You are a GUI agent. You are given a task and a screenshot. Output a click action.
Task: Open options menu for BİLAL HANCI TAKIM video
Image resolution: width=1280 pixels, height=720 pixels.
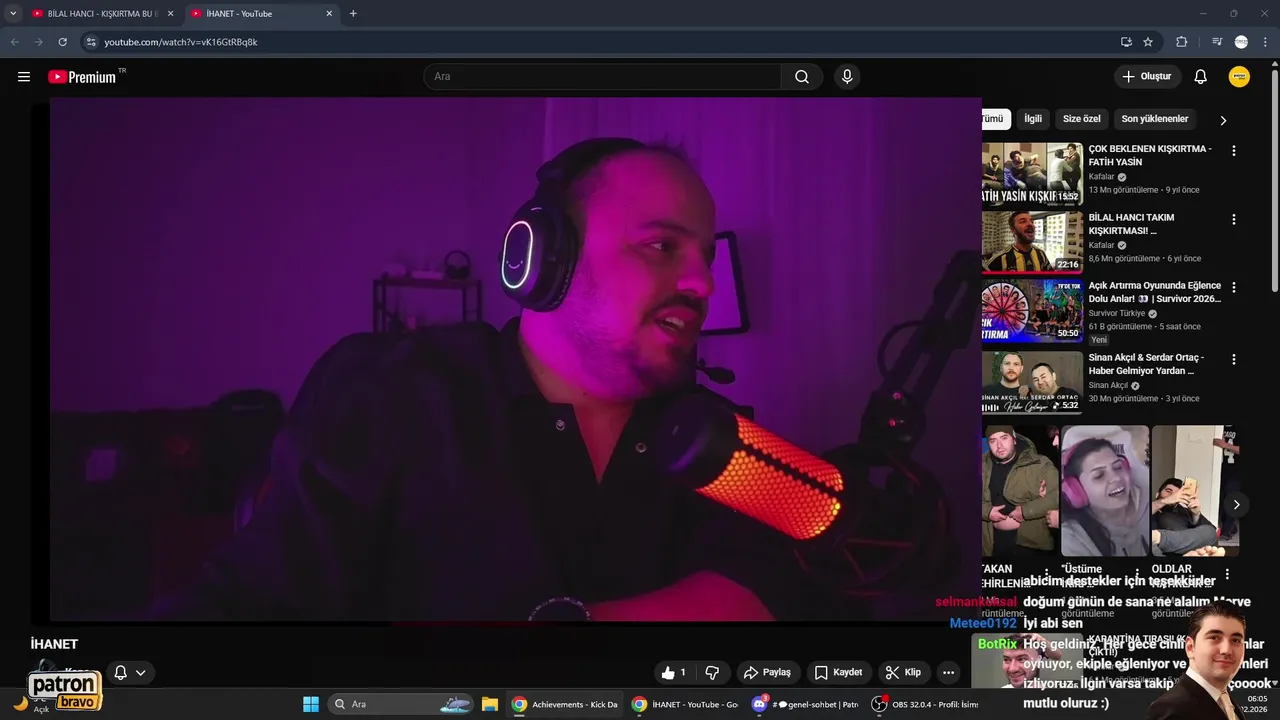click(1233, 219)
